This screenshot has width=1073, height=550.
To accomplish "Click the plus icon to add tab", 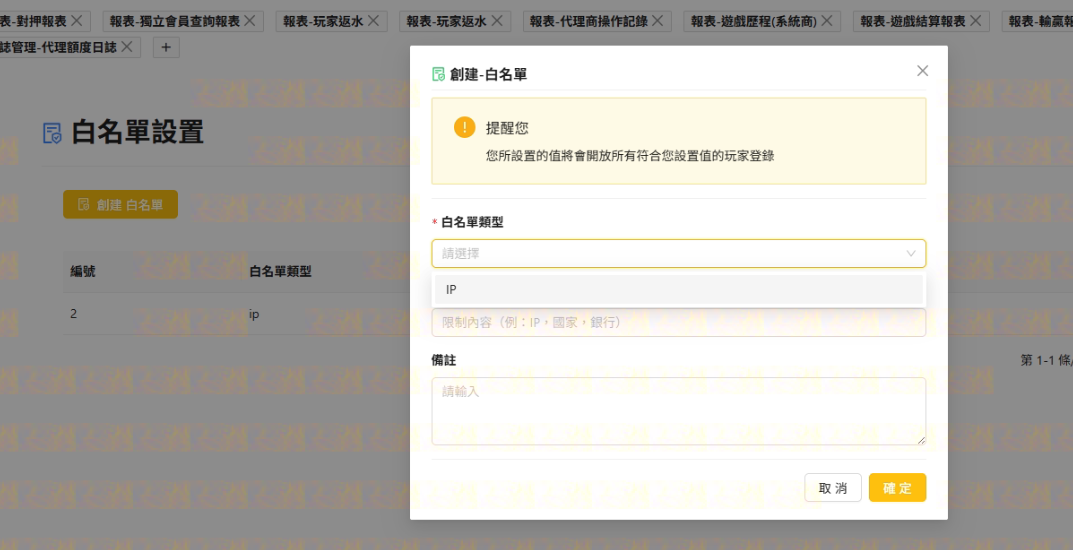I will point(166,47).
